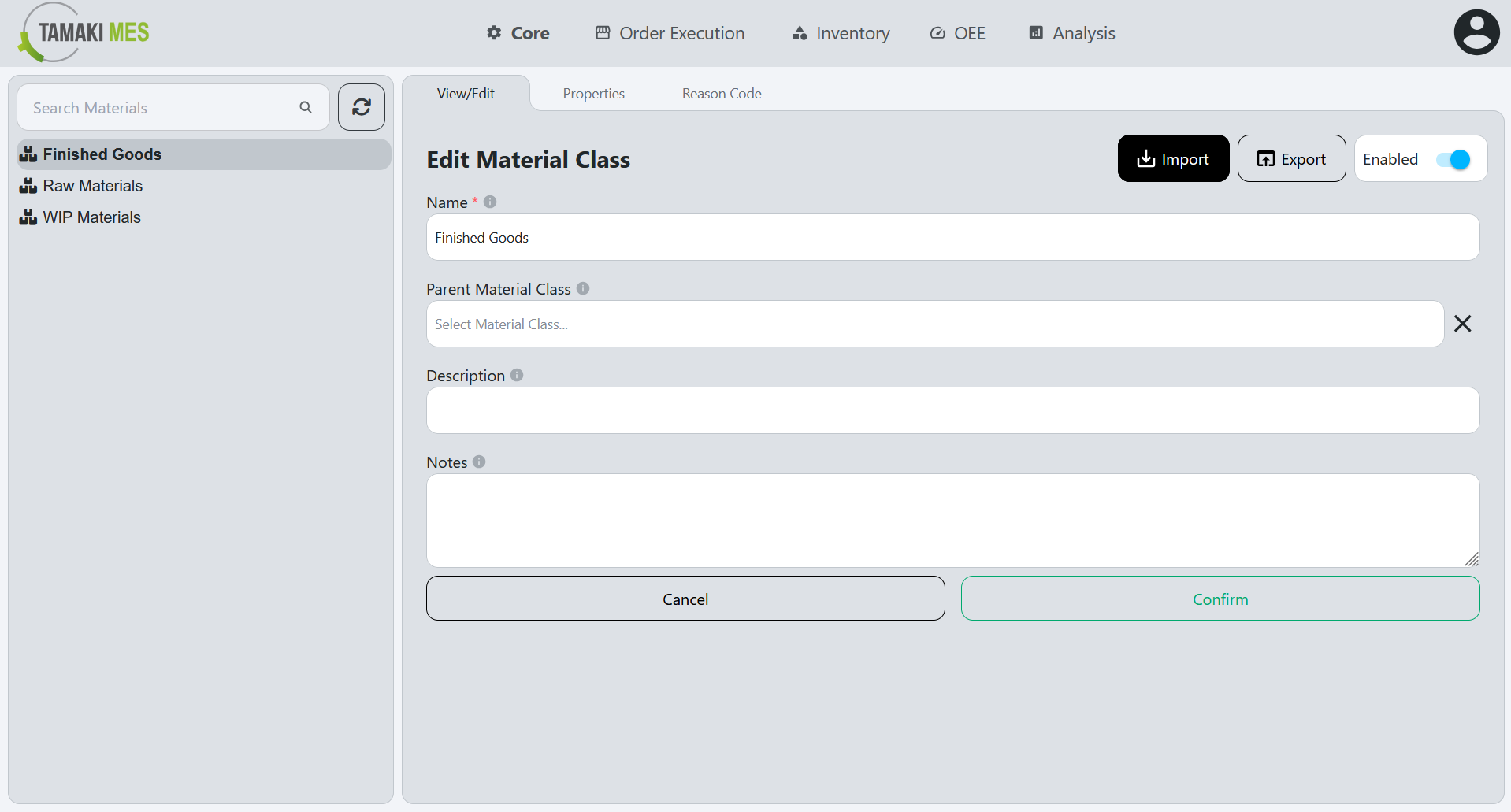Image resolution: width=1511 pixels, height=812 pixels.
Task: Switch to the Properties tab
Action: [593, 93]
